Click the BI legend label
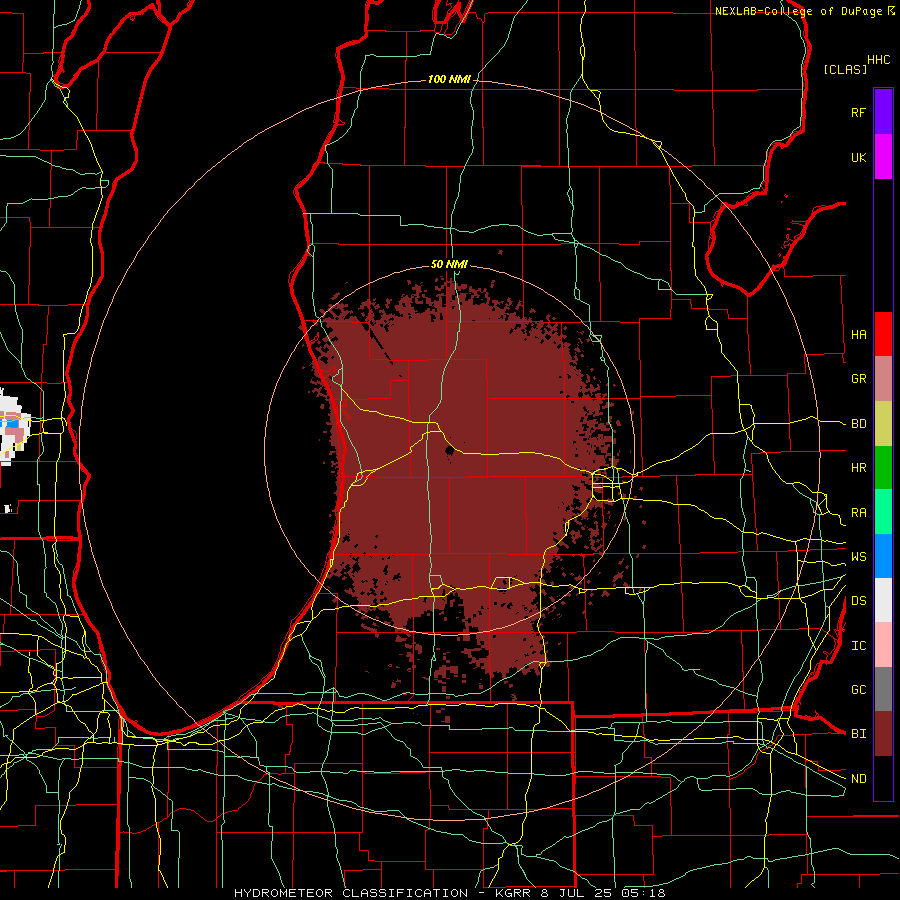The width and height of the screenshot is (900, 900). pos(858,734)
